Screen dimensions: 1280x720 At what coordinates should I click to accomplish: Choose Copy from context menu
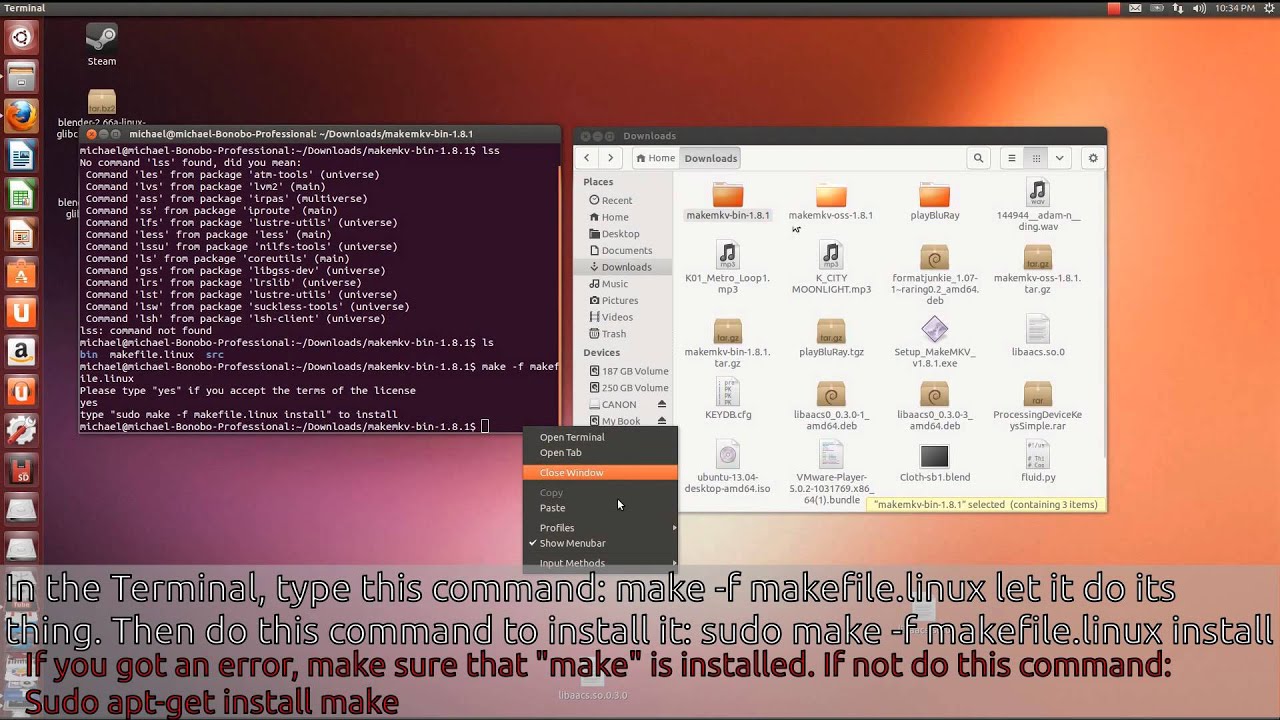[x=600, y=492]
